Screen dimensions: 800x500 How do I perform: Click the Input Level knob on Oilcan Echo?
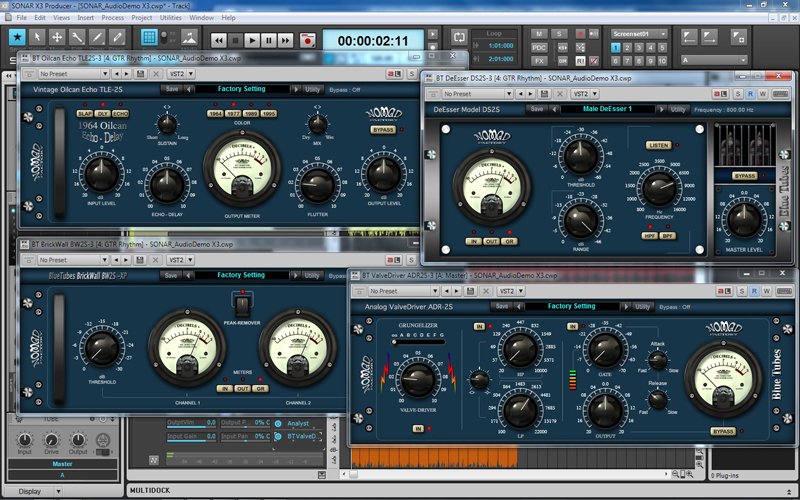(102, 173)
